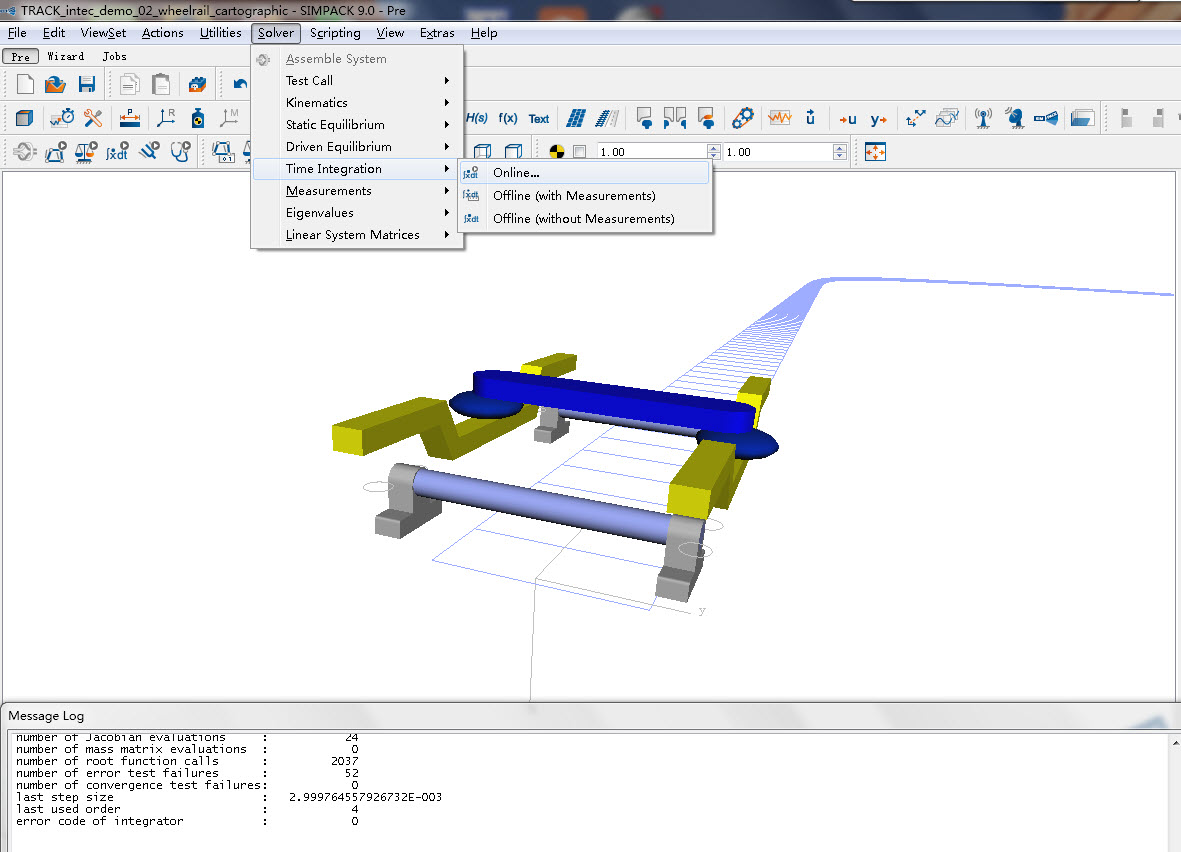Screen dimensions: 1181x852
Task: Click the yellow-black center-of-mass marker toggle
Action: (557, 151)
